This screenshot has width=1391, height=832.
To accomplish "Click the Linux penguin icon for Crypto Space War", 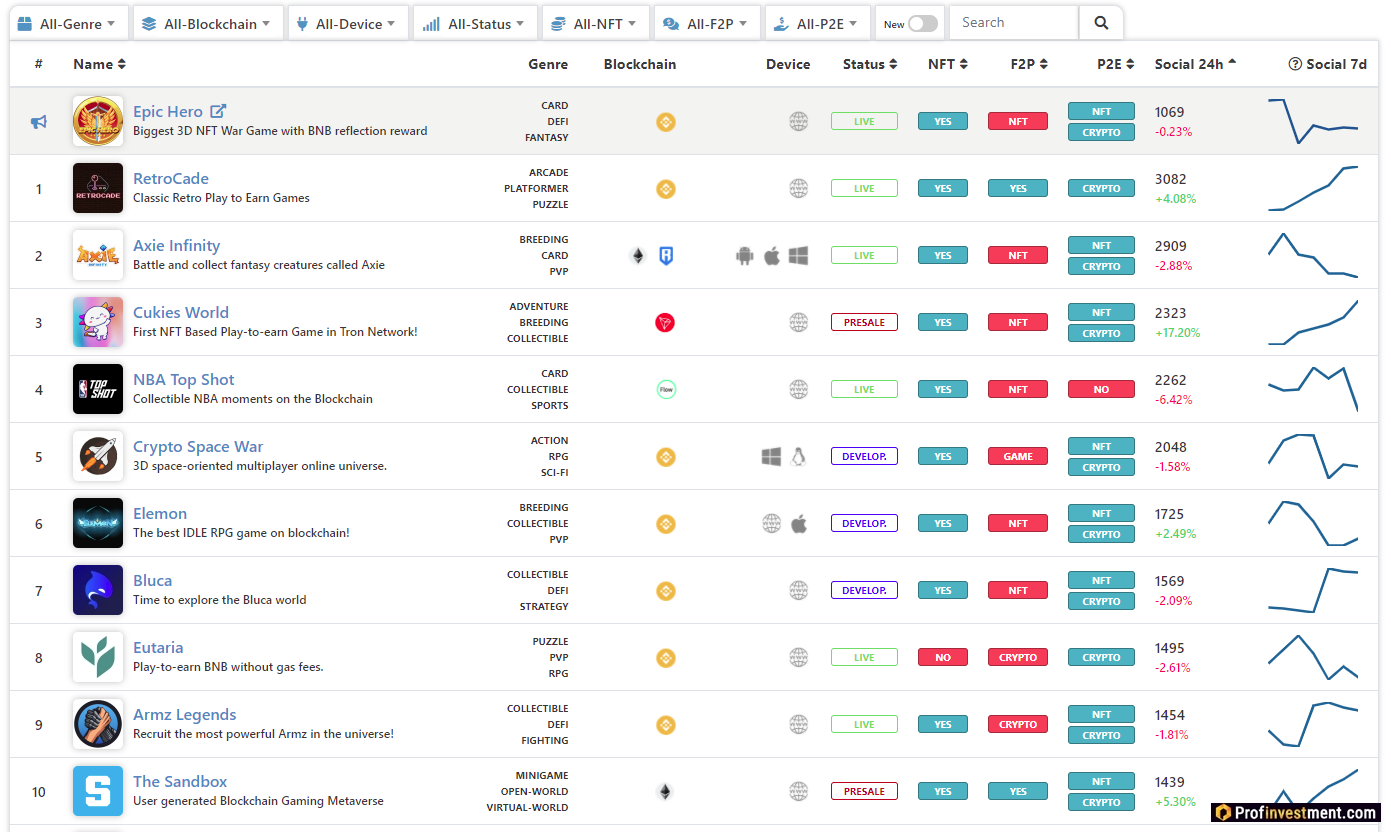I will click(x=798, y=457).
